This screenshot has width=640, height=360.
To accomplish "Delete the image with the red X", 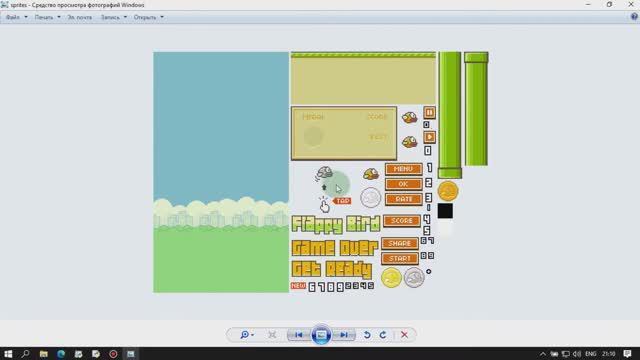I will [404, 335].
